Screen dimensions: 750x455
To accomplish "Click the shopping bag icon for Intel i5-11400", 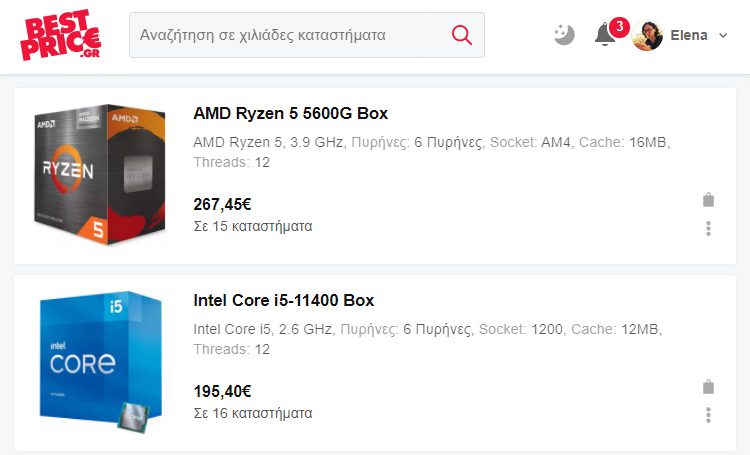I will pyautogui.click(x=708, y=387).
